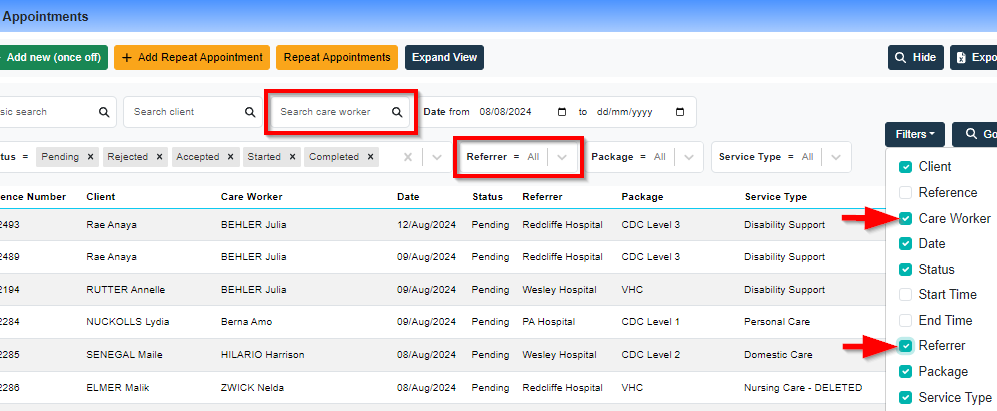Screen dimensions: 997x411
Task: Sort by Service Type column header
Action: pyautogui.click(x=776, y=197)
